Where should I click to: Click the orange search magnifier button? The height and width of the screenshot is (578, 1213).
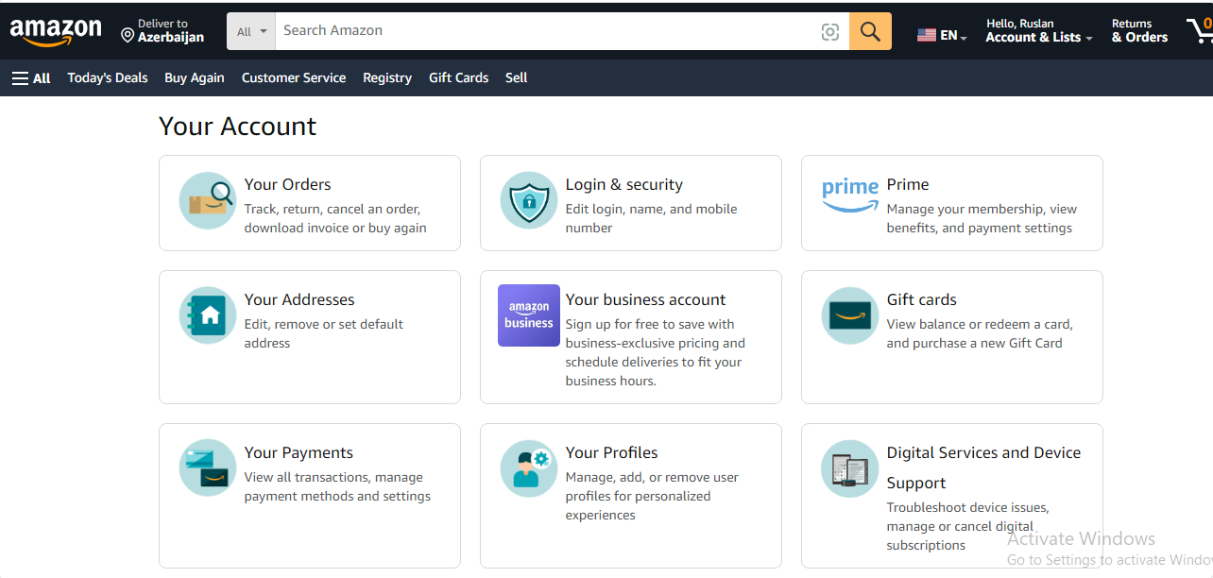870,31
